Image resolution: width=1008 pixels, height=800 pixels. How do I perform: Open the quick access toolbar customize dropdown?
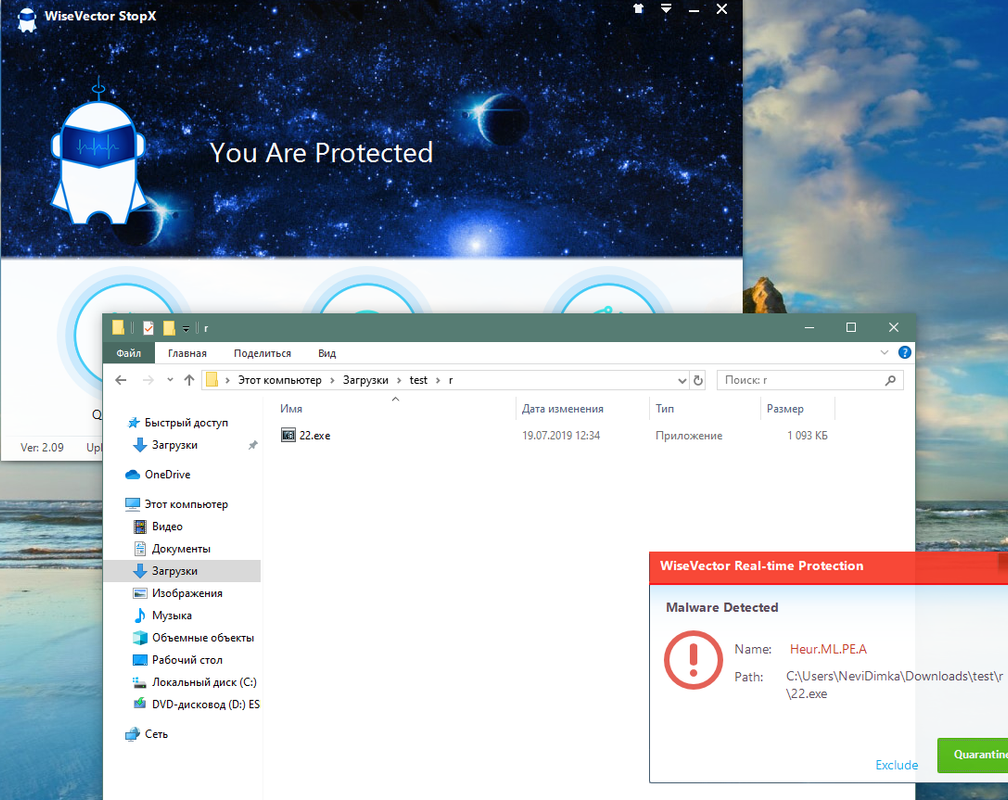click(x=186, y=329)
